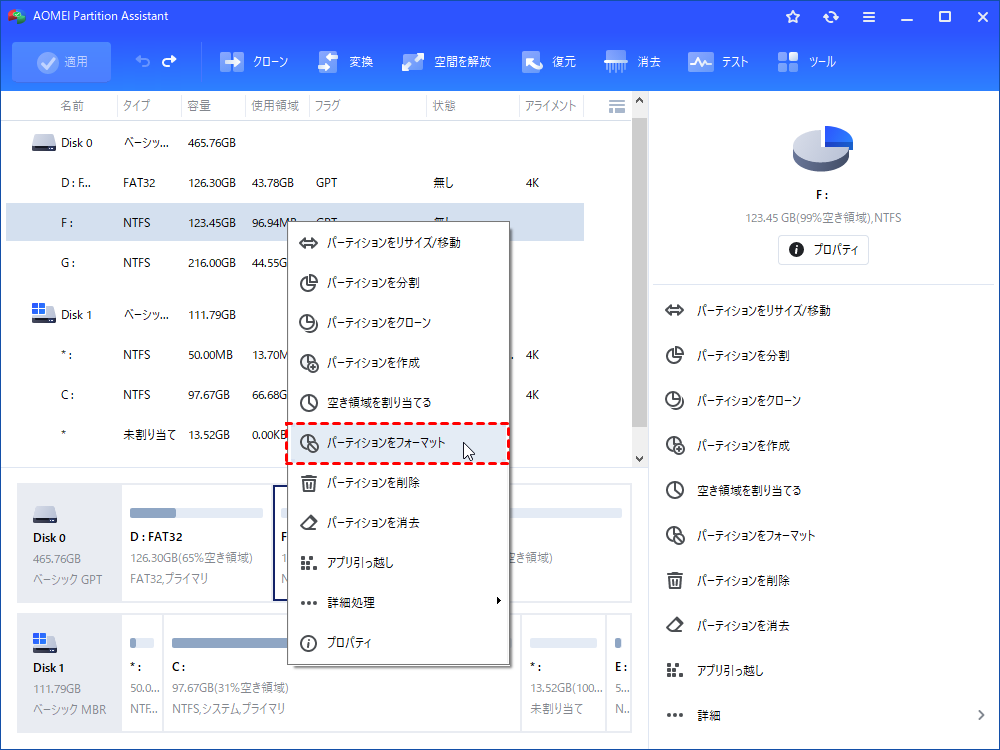The width and height of the screenshot is (1000, 750).
Task: Toggle the column view settings icon
Action: 617,106
